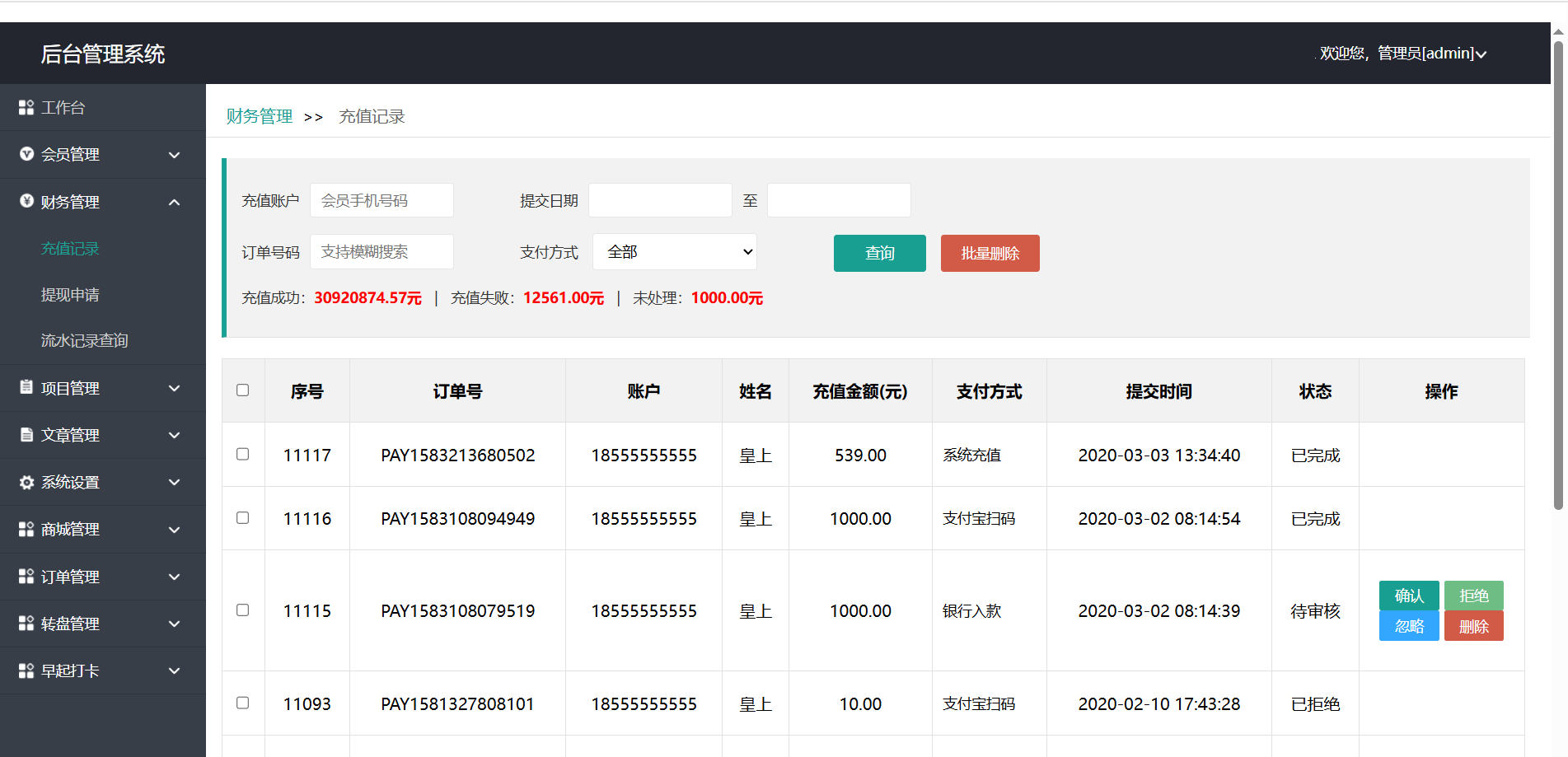
Task: Click the page vertical scrollbar thumb
Action: (1558, 276)
